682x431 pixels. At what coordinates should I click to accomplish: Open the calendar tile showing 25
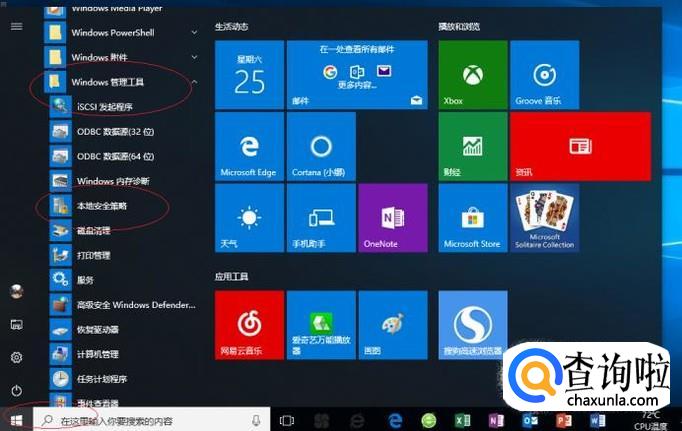pyautogui.click(x=249, y=75)
